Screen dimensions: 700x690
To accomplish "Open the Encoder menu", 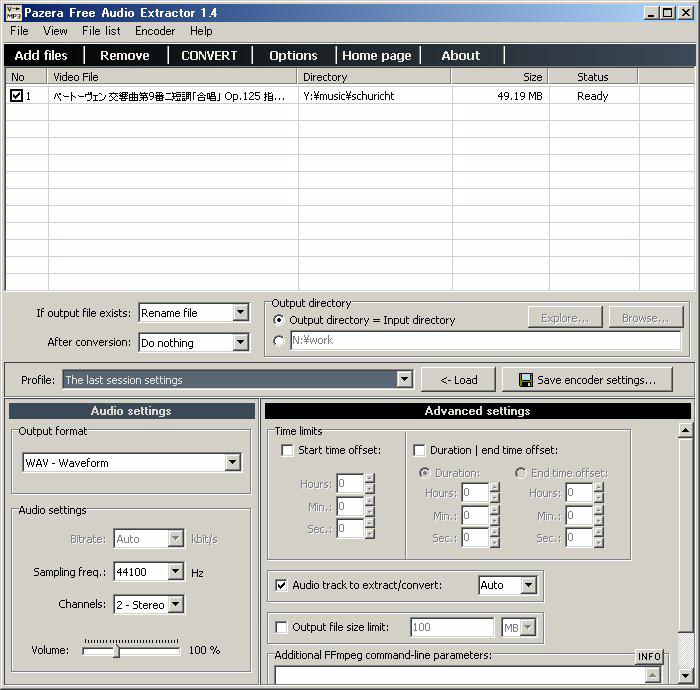I will pos(155,31).
